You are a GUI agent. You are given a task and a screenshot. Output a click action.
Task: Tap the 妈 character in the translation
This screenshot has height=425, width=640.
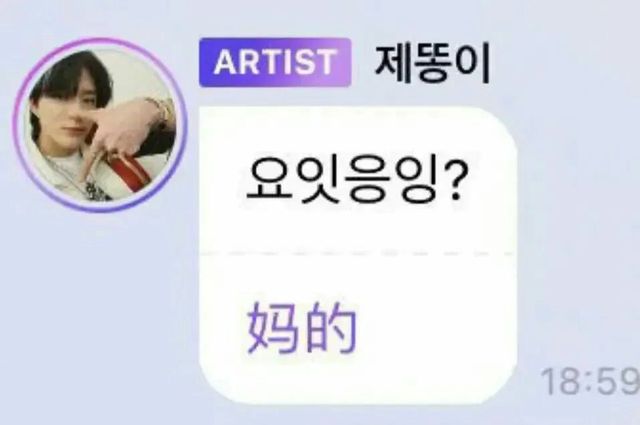(272, 328)
